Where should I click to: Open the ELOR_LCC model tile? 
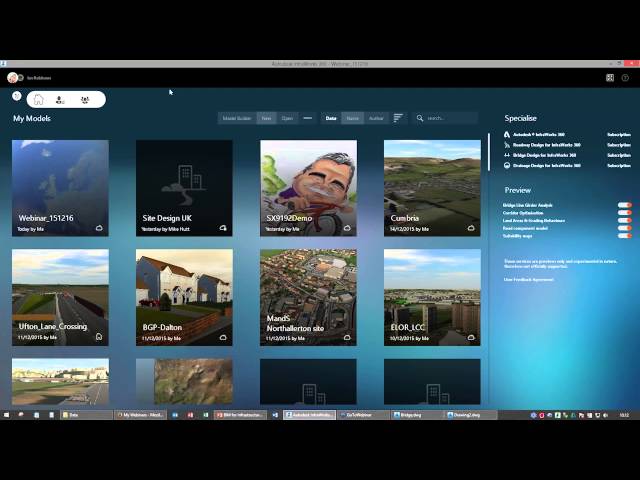point(432,298)
